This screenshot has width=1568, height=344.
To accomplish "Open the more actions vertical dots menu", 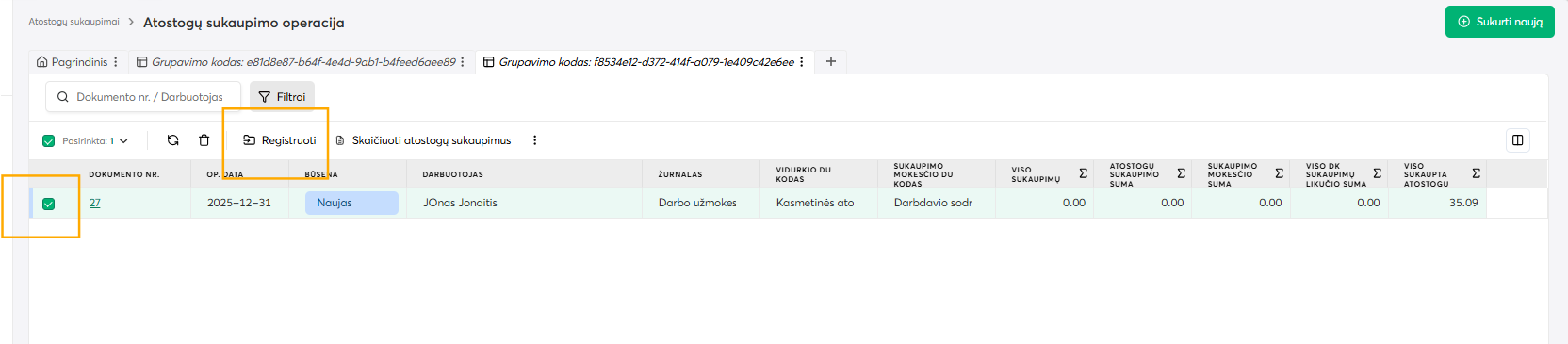I will coord(534,140).
